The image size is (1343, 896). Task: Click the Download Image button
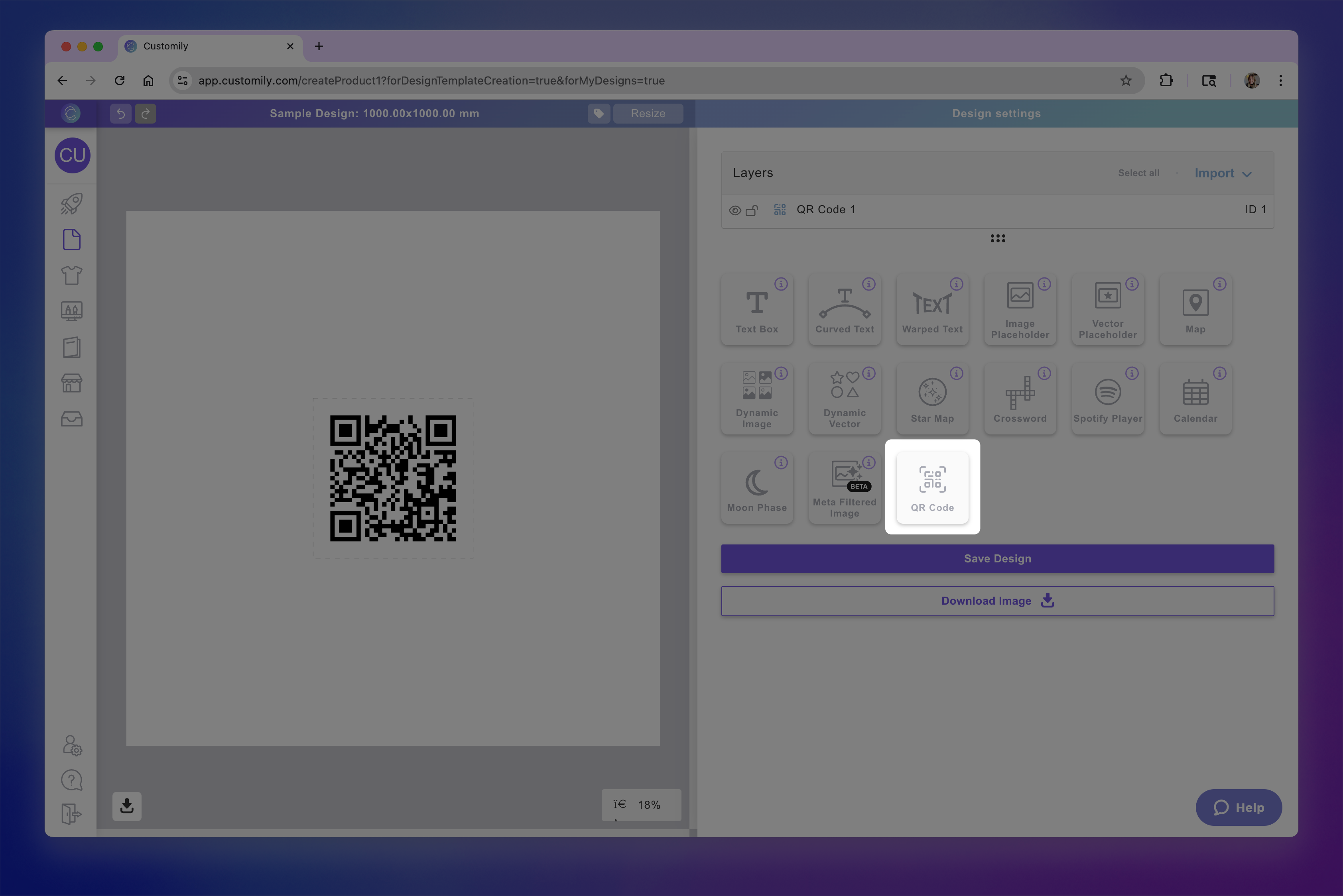pyautogui.click(x=997, y=601)
